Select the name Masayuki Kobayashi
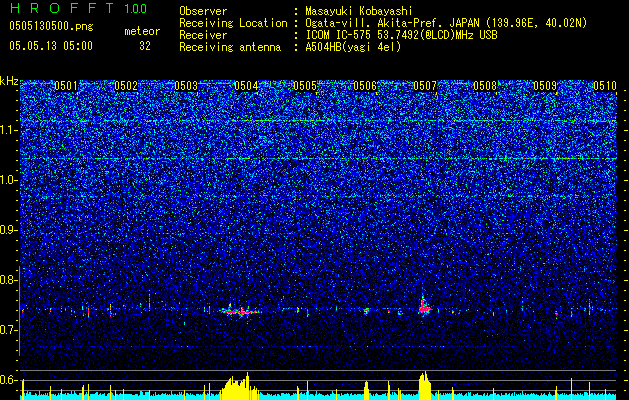Viewport: 629px width, 400px height. [x=358, y=11]
